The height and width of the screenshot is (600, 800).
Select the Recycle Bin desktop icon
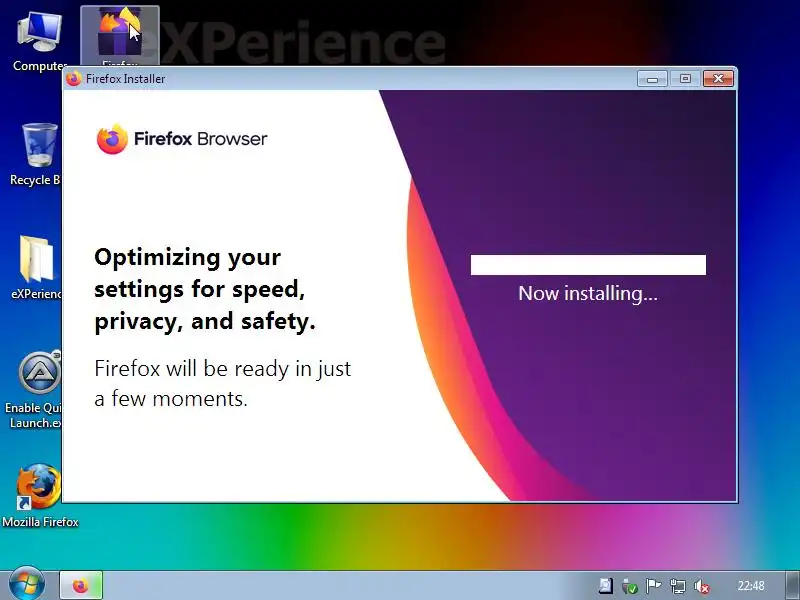point(36,154)
